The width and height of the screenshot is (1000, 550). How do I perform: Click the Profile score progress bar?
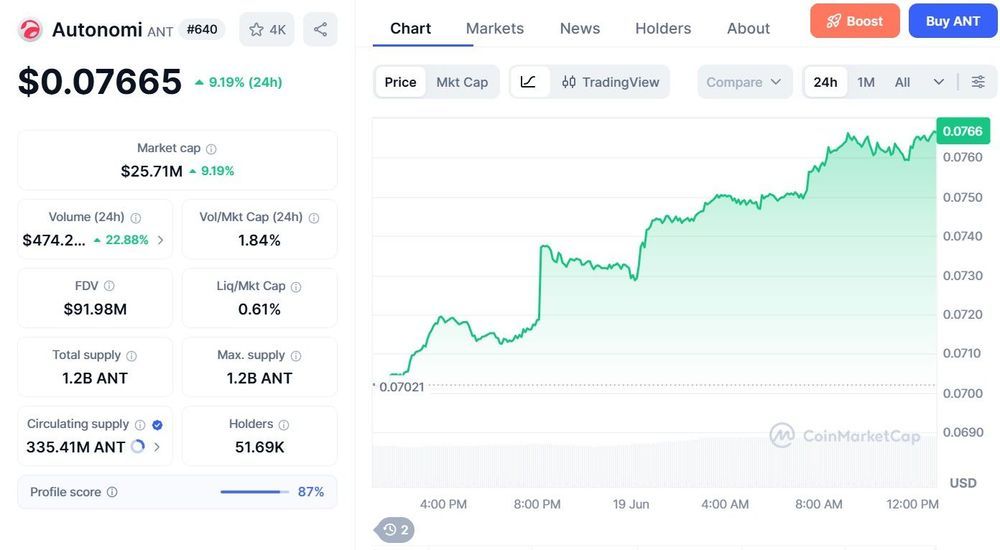pyautogui.click(x=254, y=492)
